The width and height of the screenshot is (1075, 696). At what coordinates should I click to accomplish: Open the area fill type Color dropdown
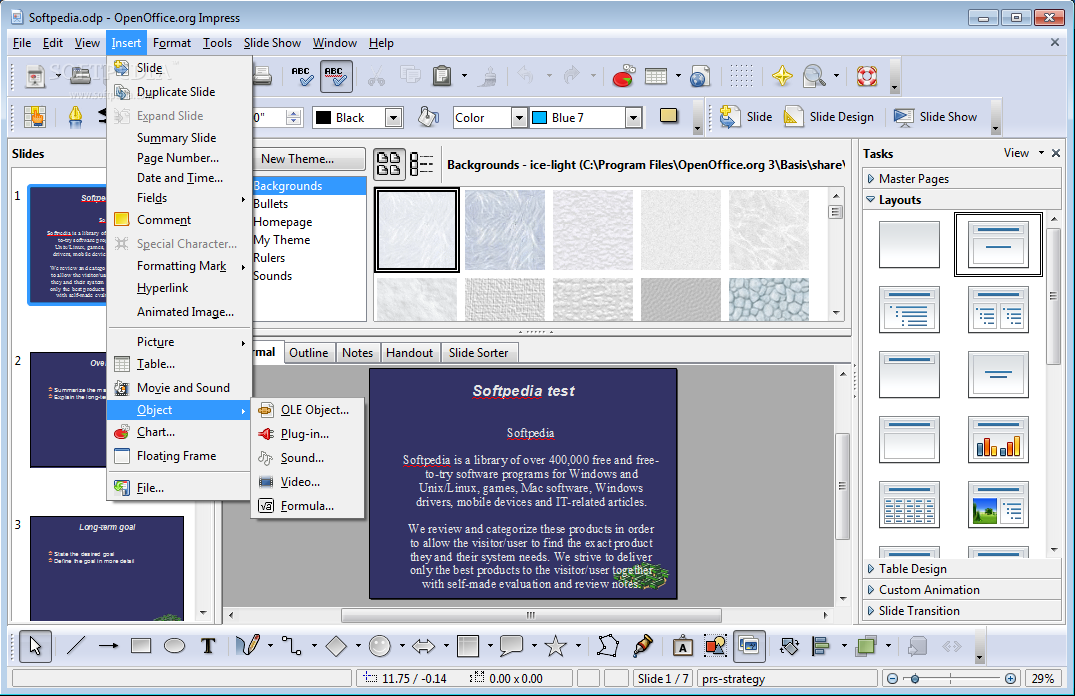click(x=519, y=118)
